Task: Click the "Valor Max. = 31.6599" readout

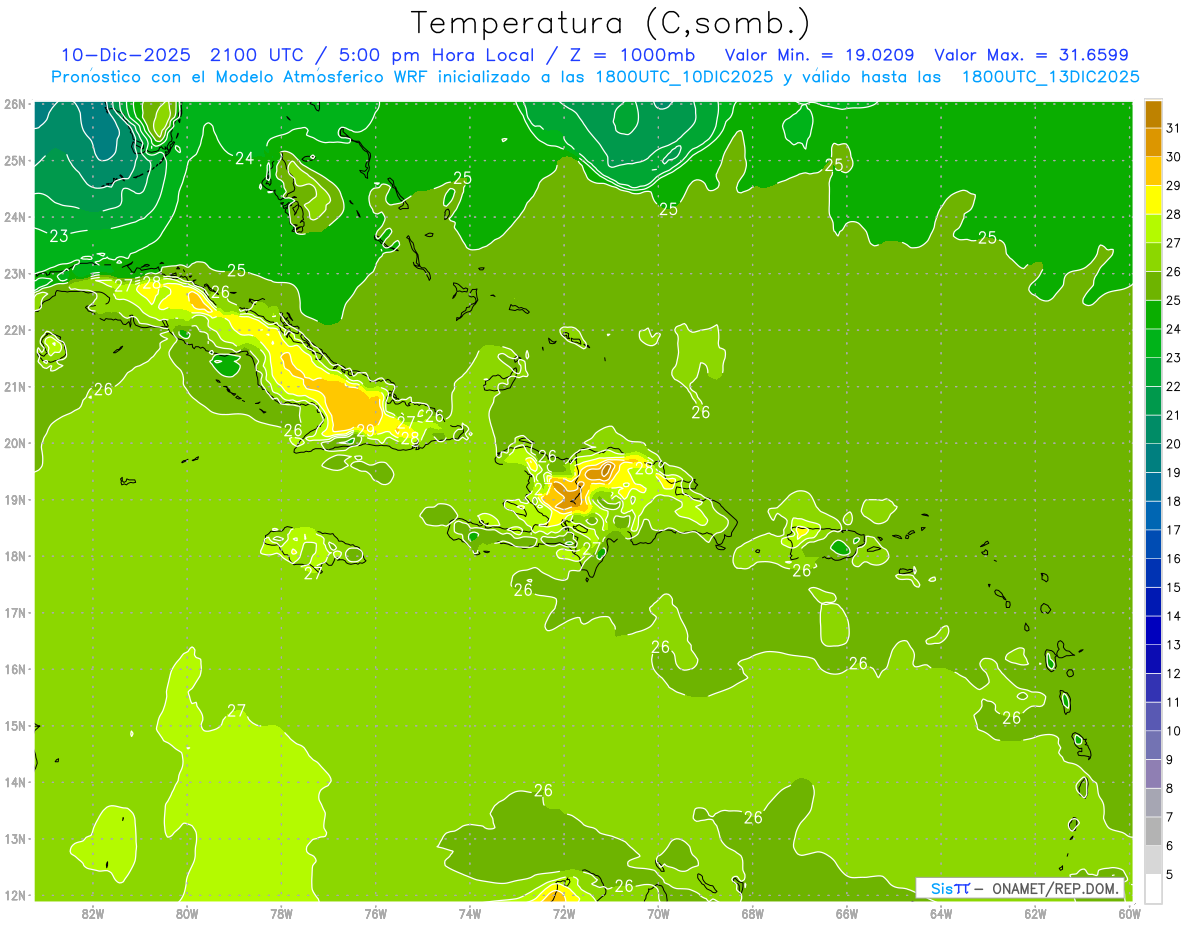Action: coord(1032,55)
